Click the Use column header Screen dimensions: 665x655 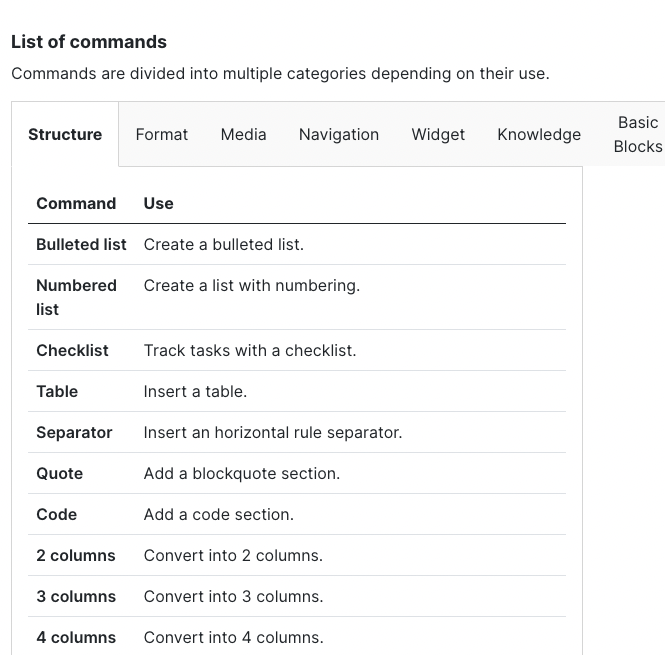tap(158, 203)
